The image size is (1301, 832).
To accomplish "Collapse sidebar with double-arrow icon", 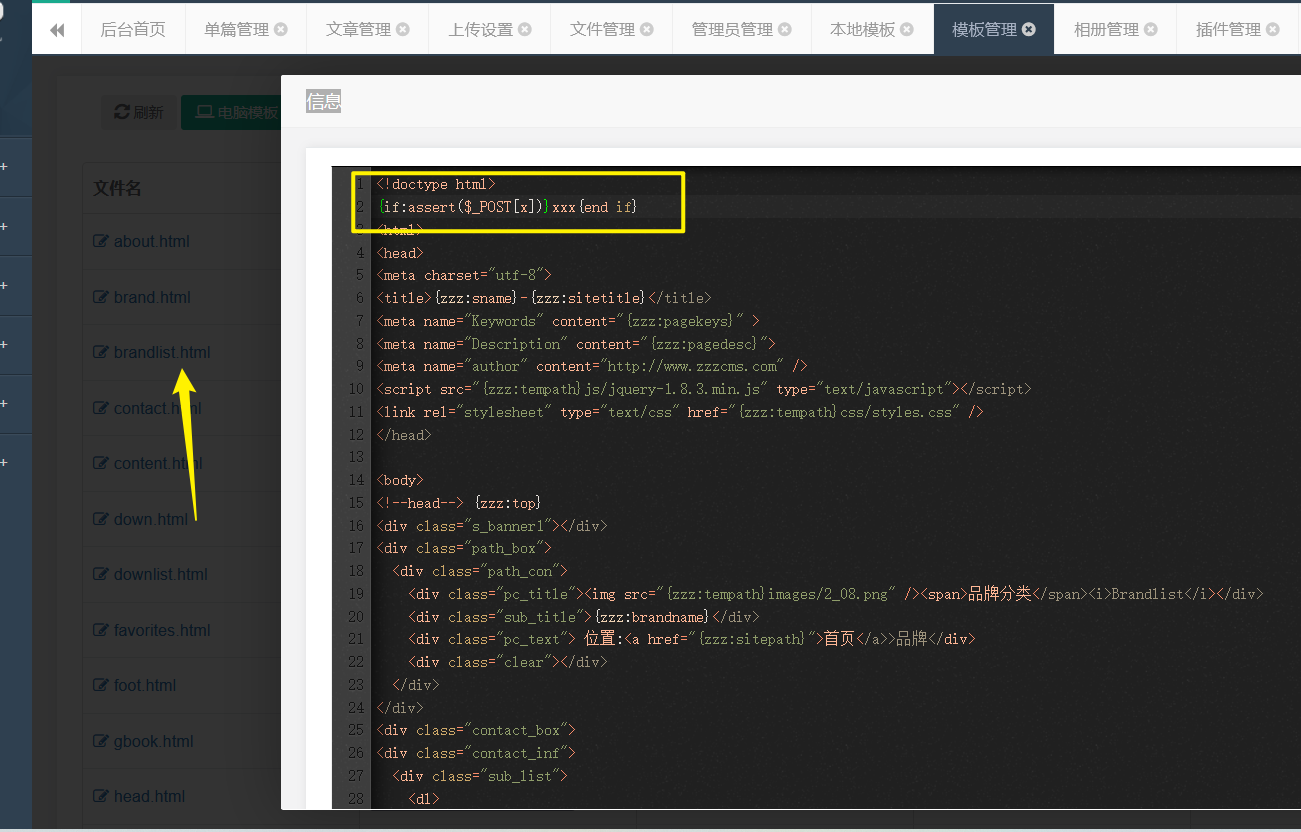I will pos(57,30).
